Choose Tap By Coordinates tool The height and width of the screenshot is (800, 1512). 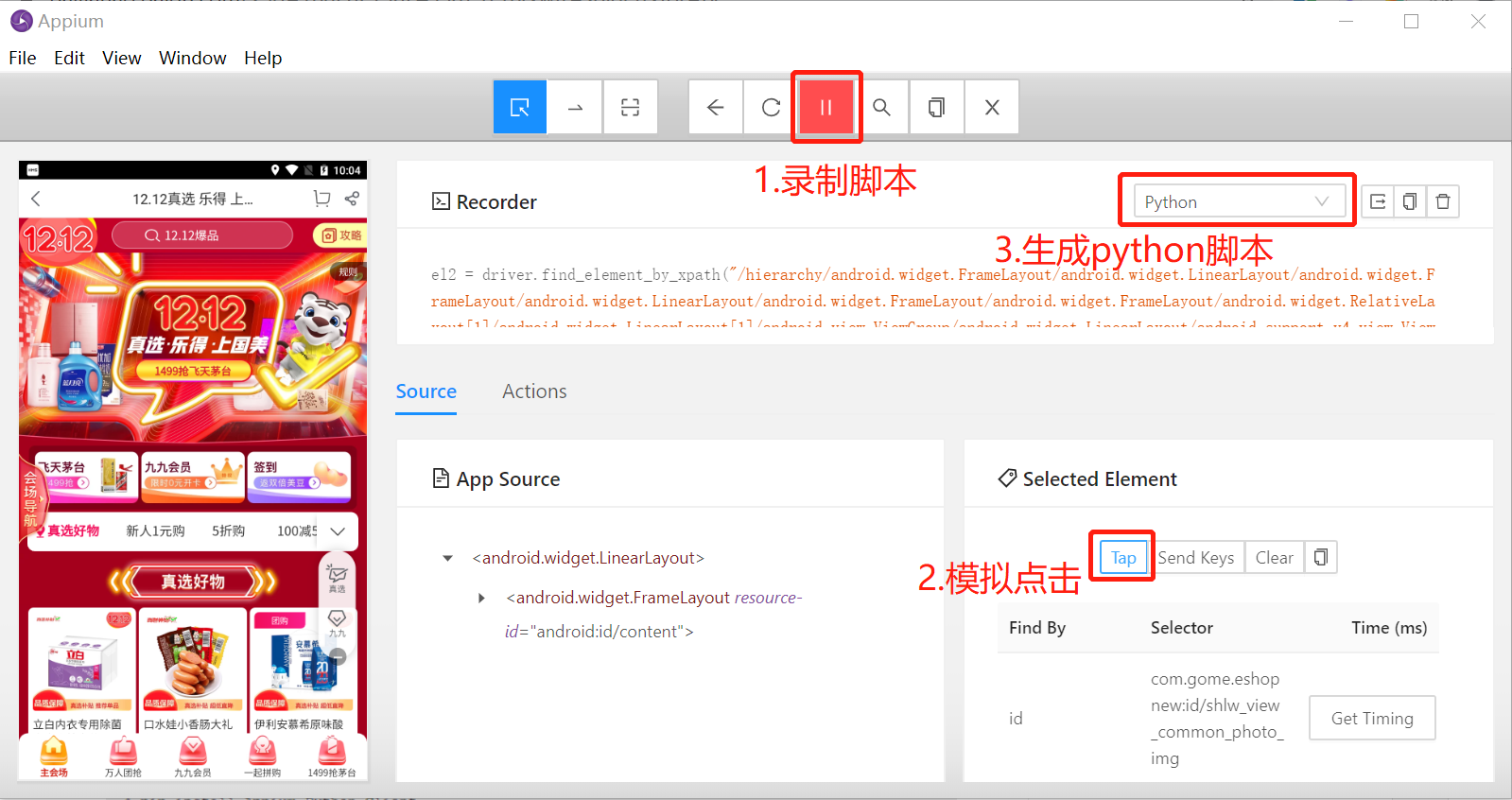(630, 107)
